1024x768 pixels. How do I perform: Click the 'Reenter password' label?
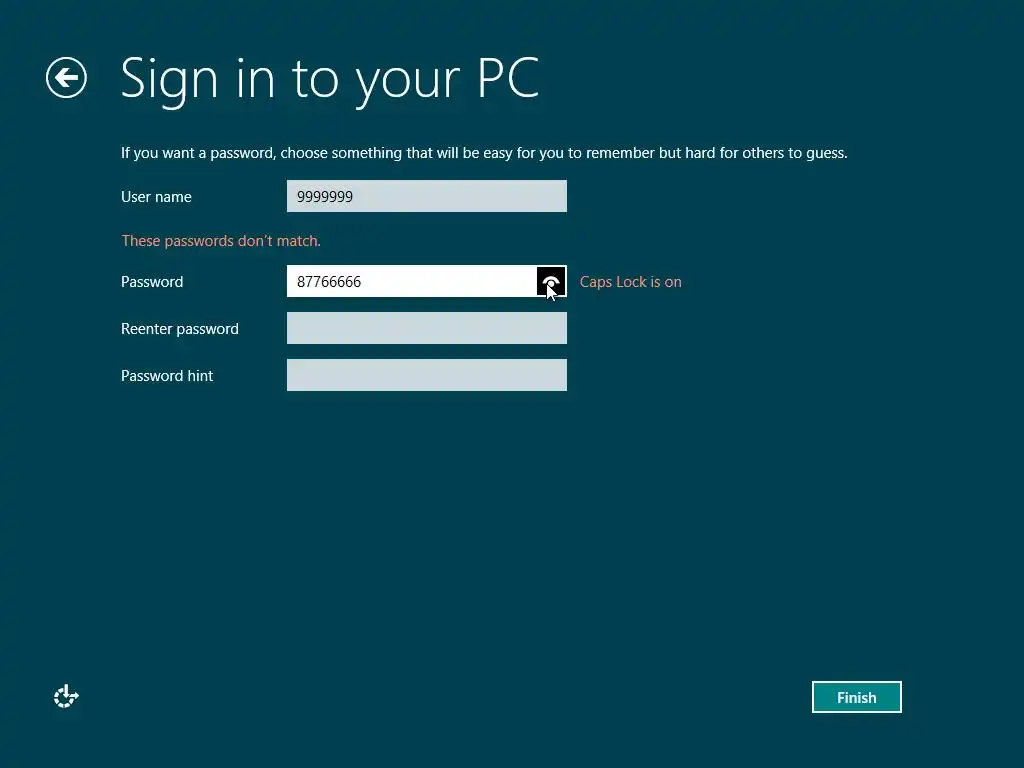180,328
